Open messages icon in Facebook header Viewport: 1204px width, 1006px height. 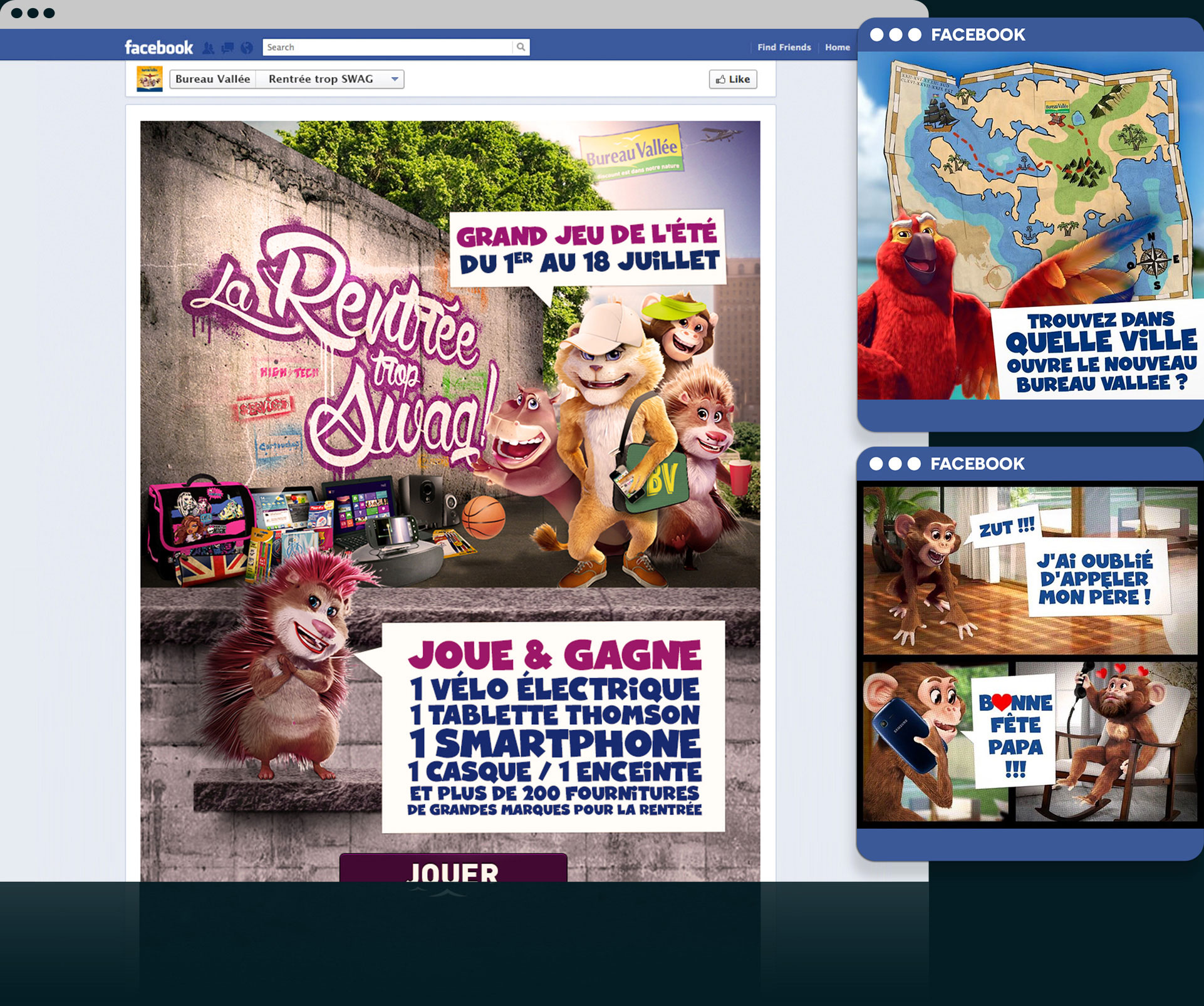click(x=227, y=48)
